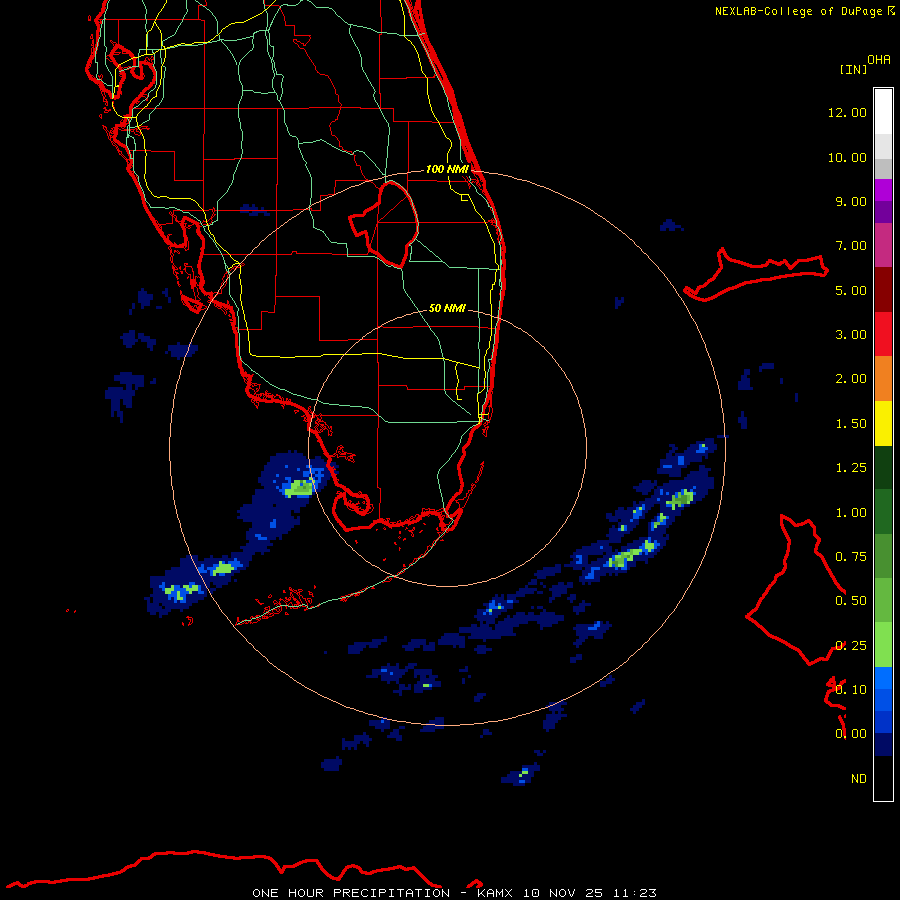Click the 0.00 legend value
900x900 pixels.
(x=851, y=734)
